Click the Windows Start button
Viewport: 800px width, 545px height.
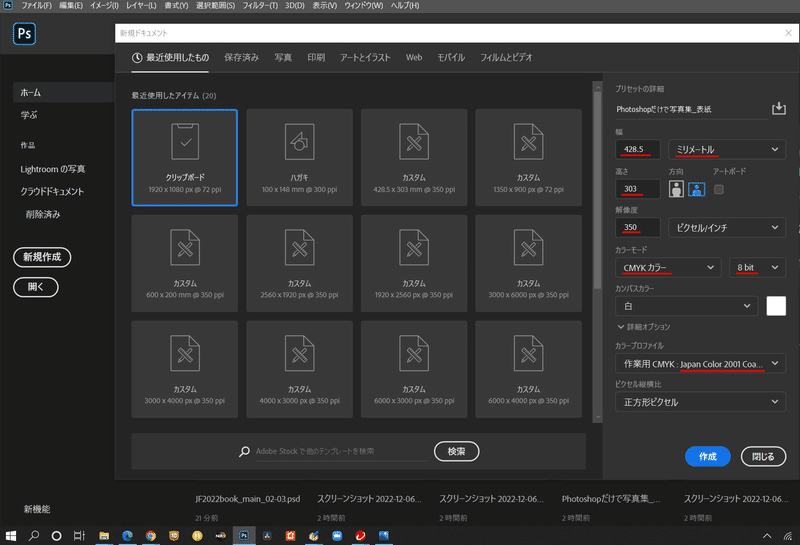point(11,536)
